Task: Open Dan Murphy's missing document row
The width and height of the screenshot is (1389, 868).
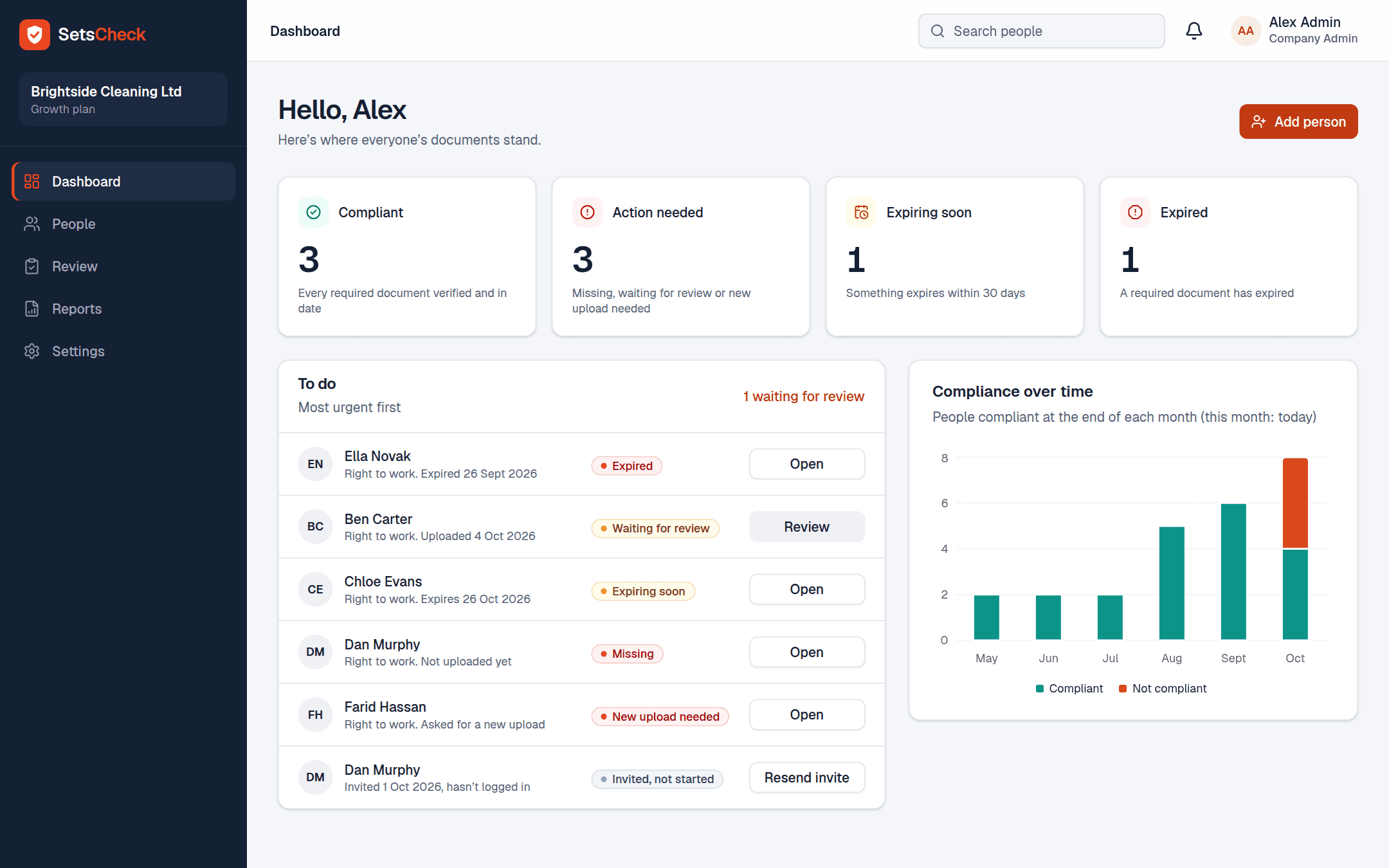Action: pos(807,652)
